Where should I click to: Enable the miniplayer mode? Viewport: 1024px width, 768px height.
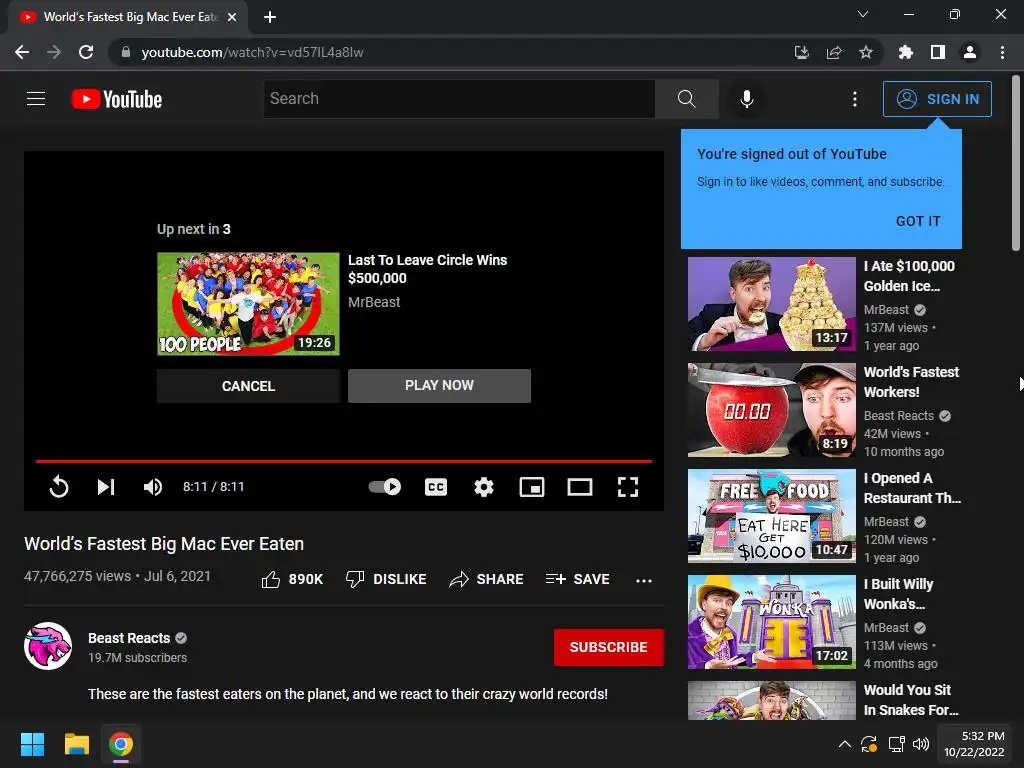(532, 487)
